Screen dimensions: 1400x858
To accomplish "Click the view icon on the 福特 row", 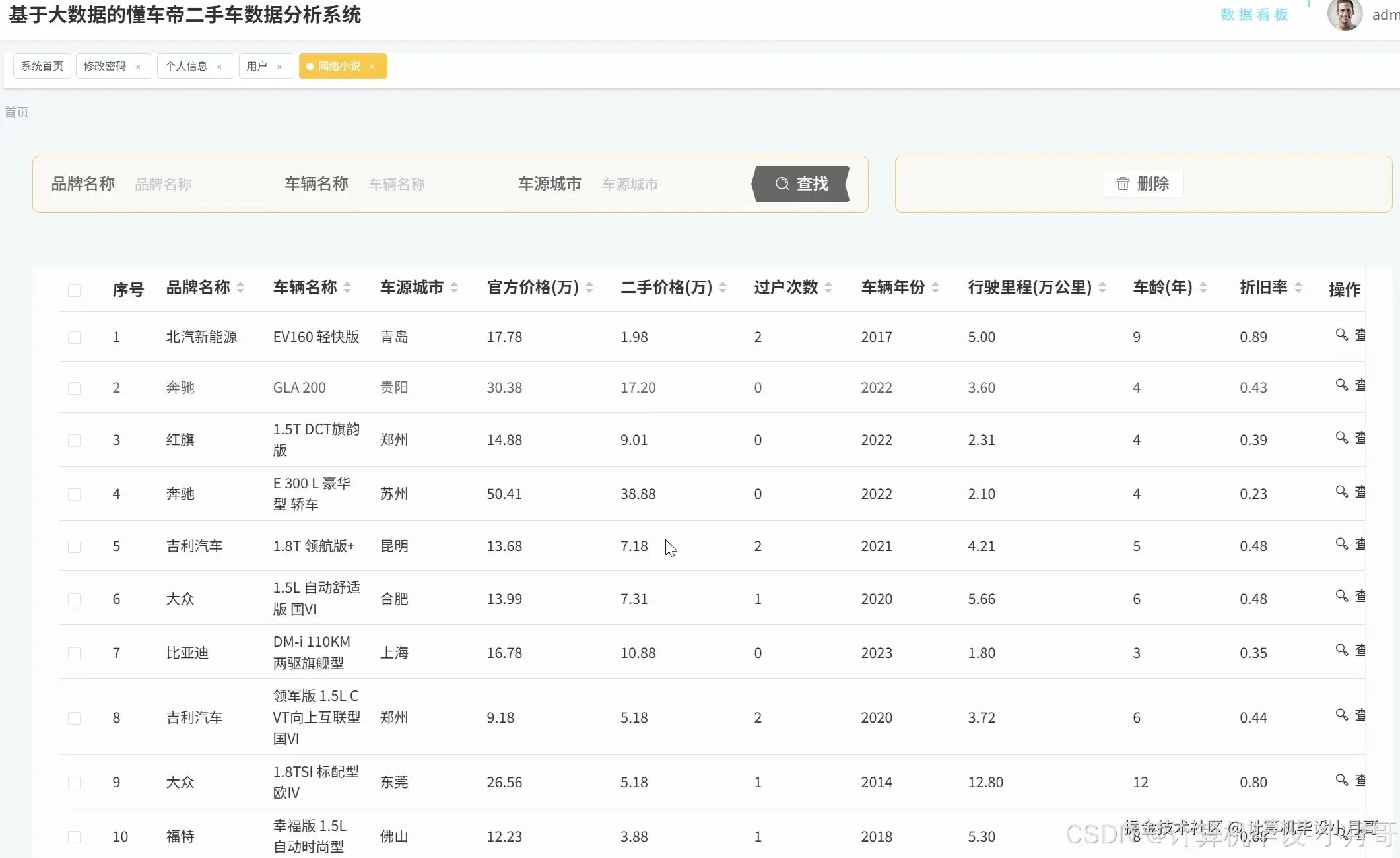I will (1342, 833).
